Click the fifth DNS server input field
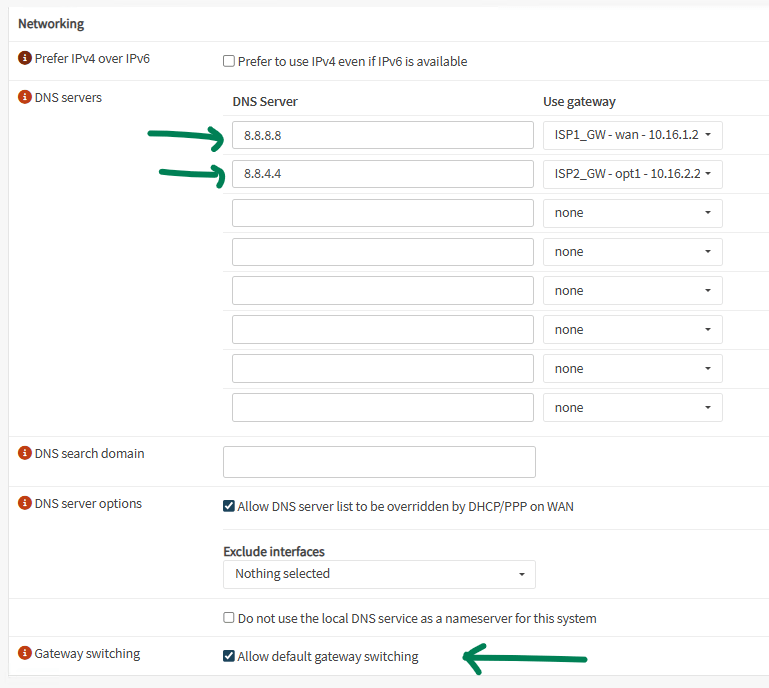 pyautogui.click(x=383, y=291)
